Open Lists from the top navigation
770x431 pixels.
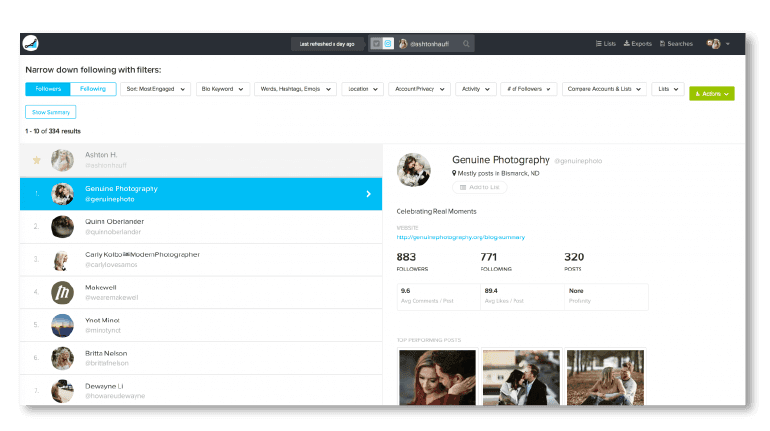pyautogui.click(x=605, y=44)
